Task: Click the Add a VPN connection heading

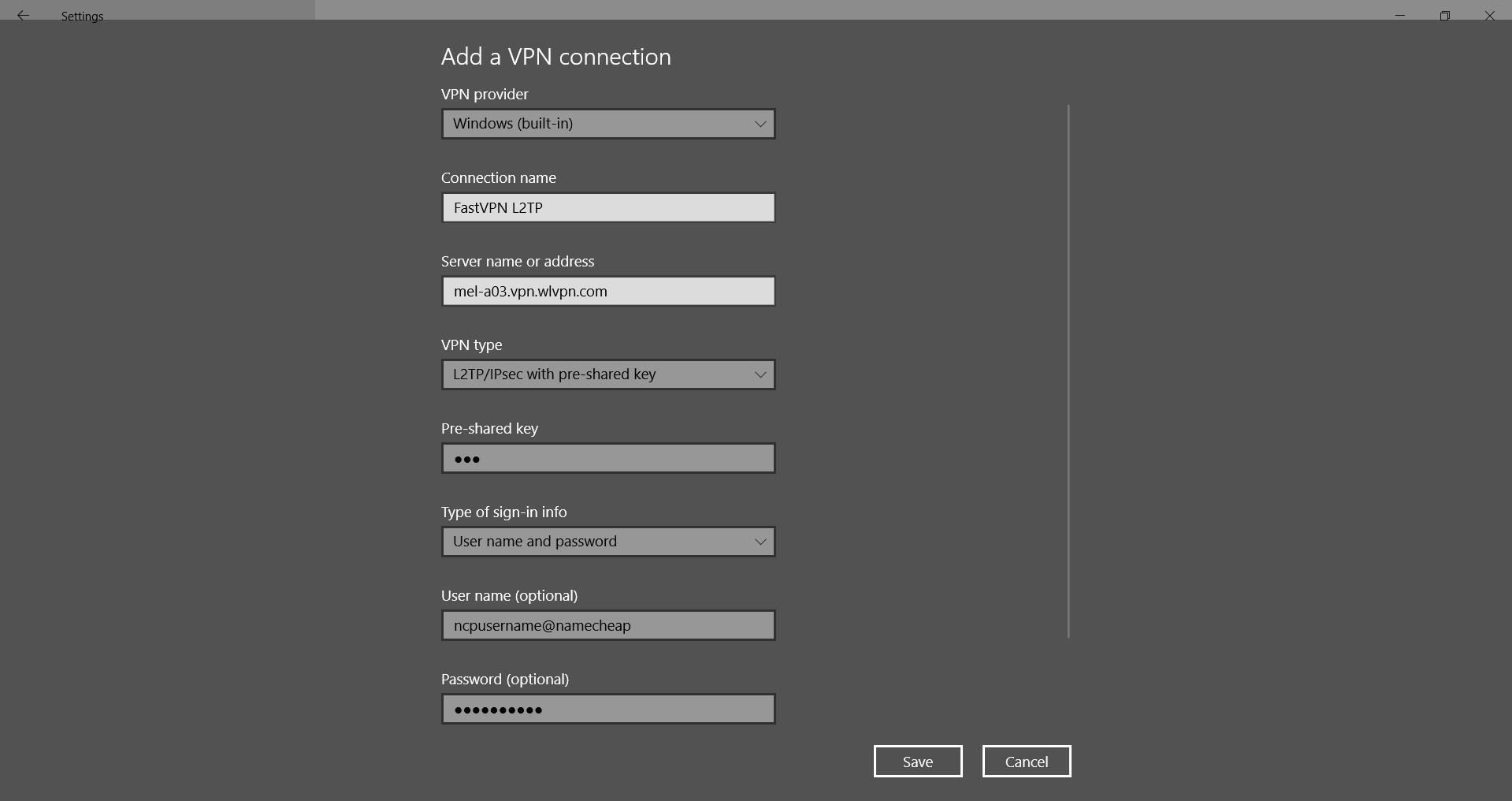Action: pos(556,57)
